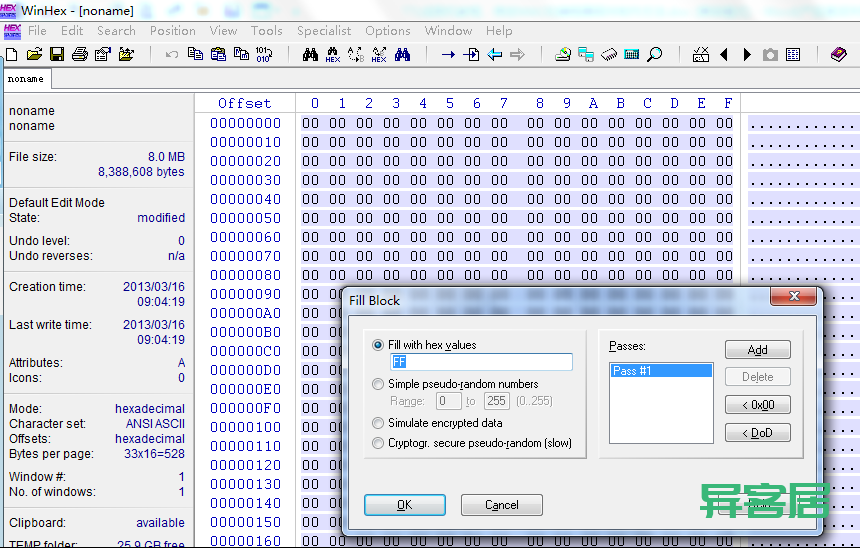
Task: Click the blue Back arrow icon
Action: [x=495, y=54]
